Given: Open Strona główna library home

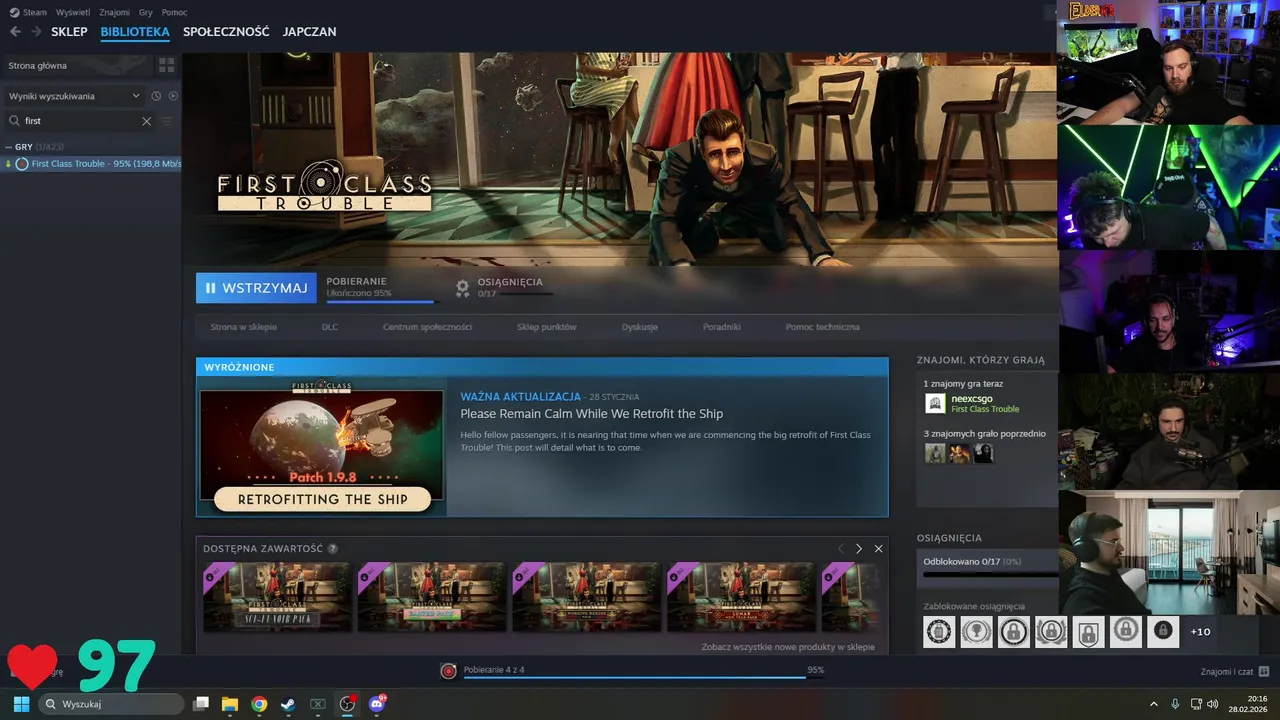Looking at the screenshot, I should click(x=76, y=65).
